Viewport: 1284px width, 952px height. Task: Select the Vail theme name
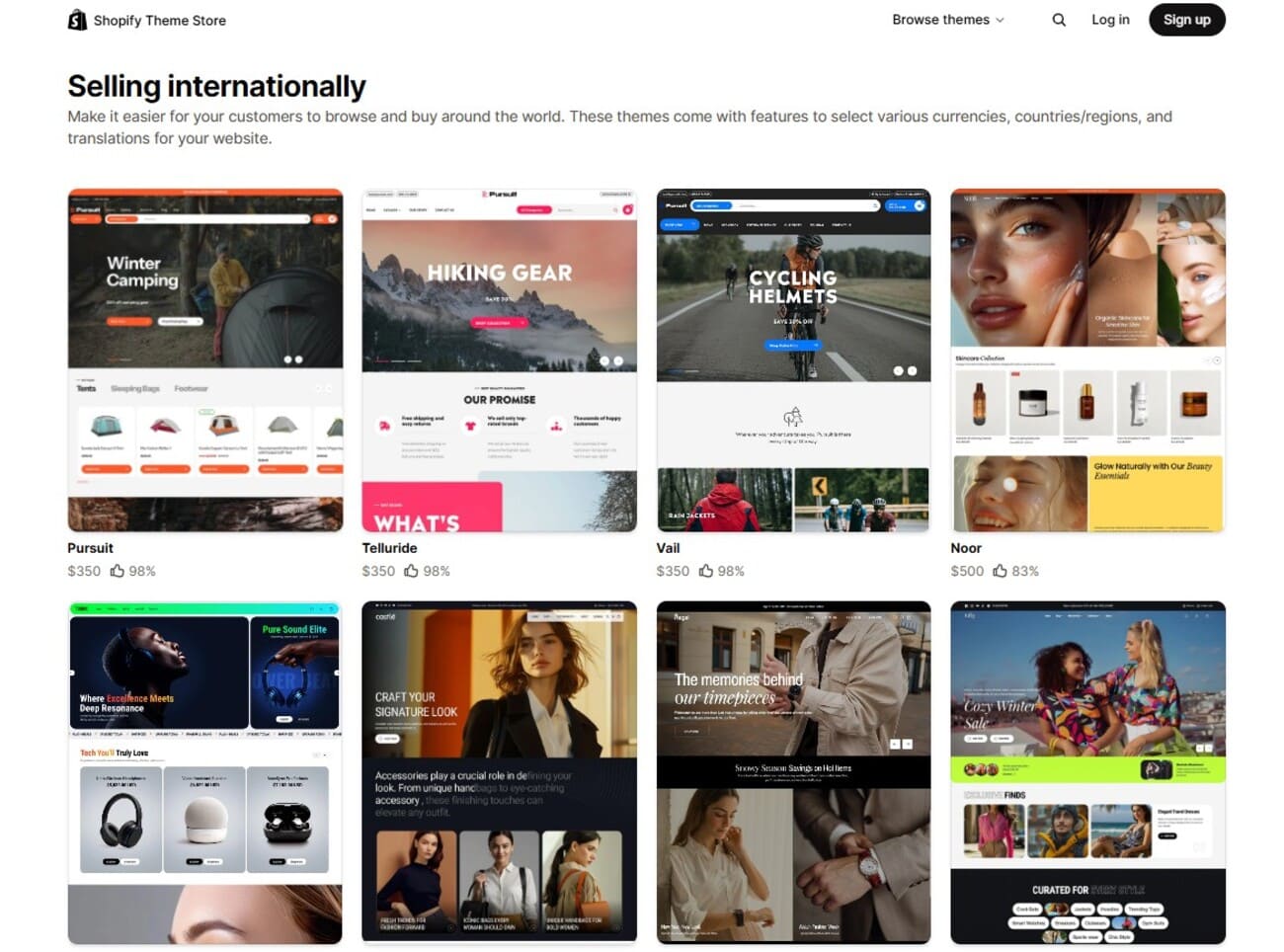(668, 547)
